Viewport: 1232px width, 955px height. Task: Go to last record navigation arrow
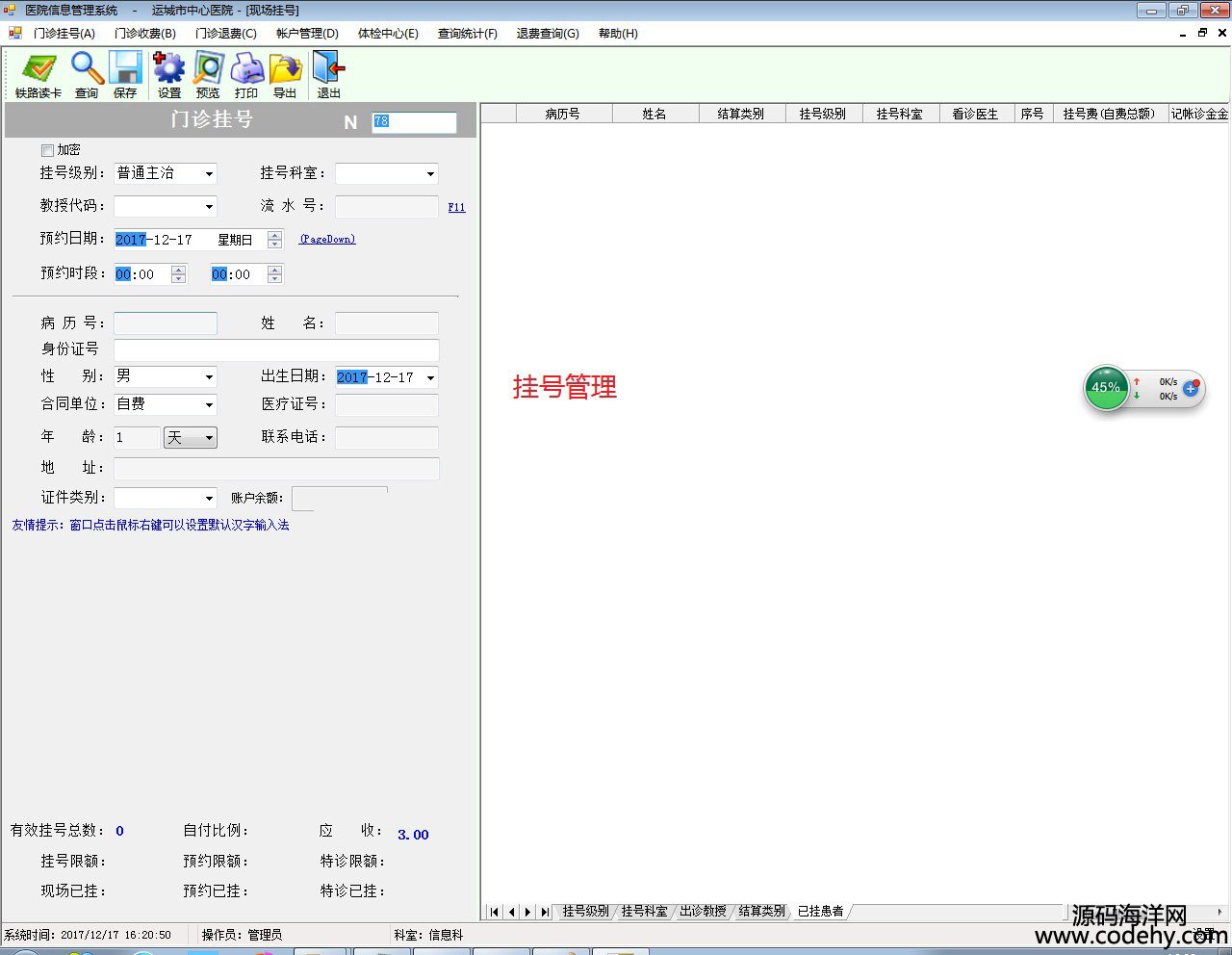[x=545, y=912]
